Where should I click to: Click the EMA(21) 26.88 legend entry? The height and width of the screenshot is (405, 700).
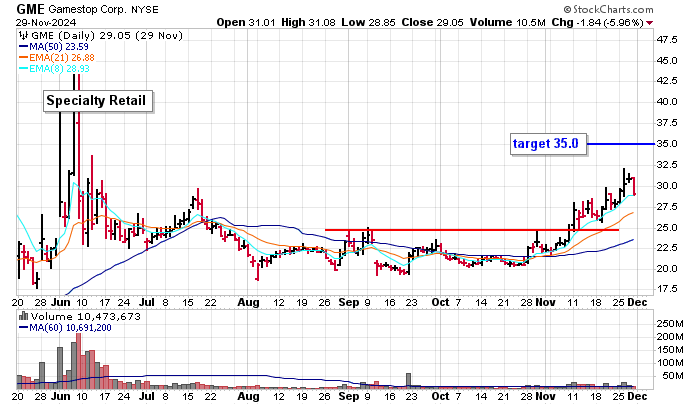[x=62, y=58]
